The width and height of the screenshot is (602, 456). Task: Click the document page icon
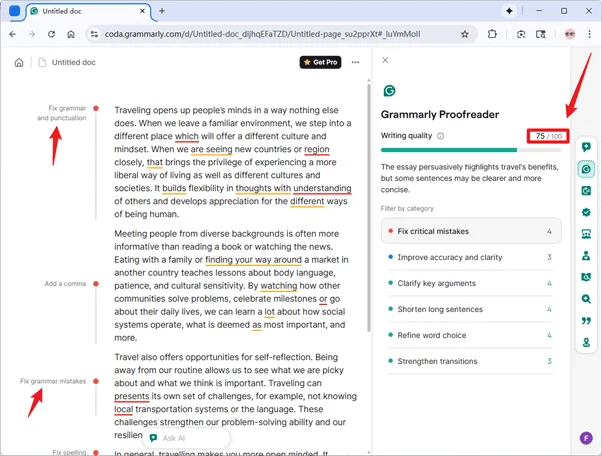[42, 62]
